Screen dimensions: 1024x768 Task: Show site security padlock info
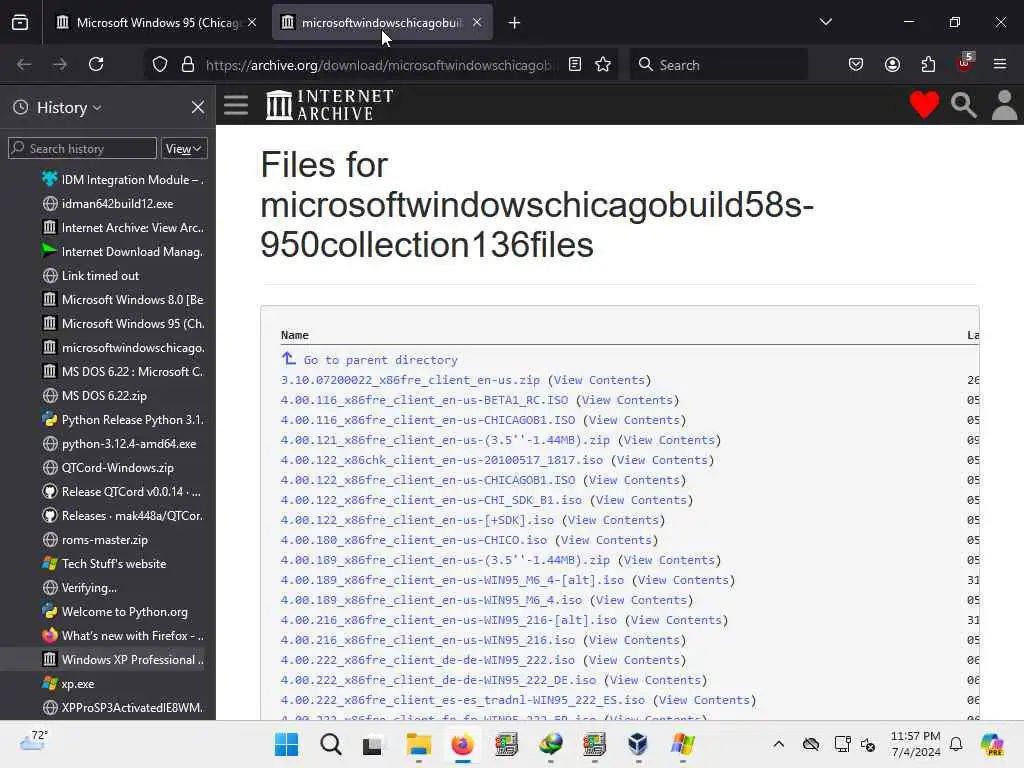pyautogui.click(x=188, y=65)
